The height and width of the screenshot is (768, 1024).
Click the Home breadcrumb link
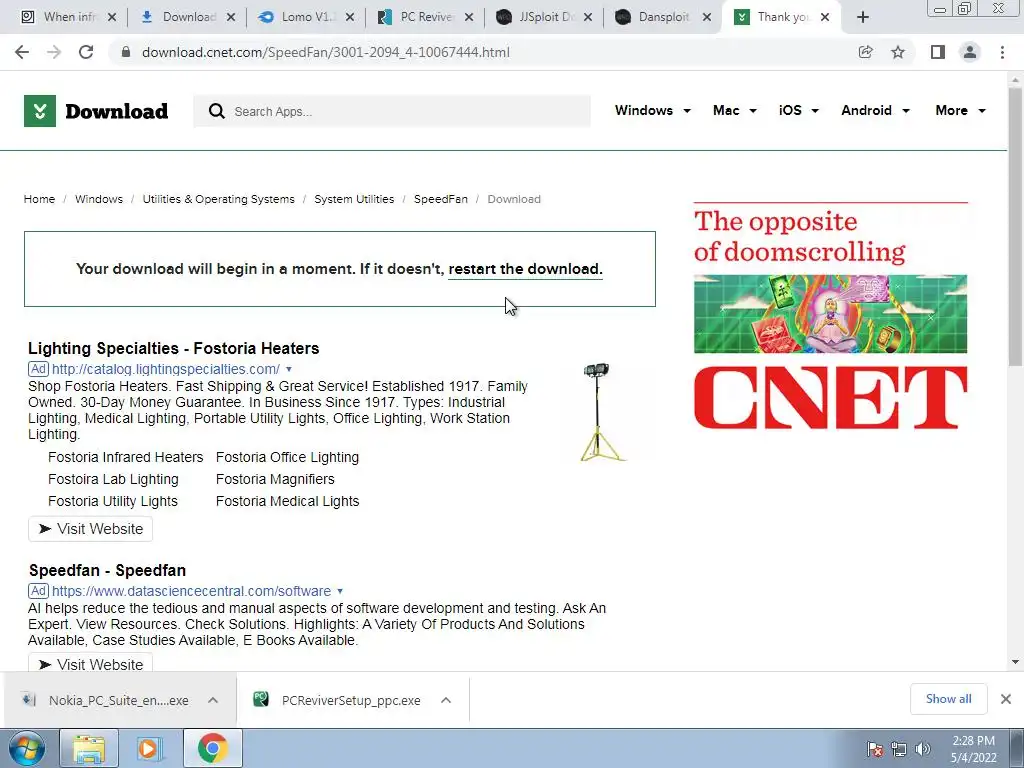tap(39, 199)
